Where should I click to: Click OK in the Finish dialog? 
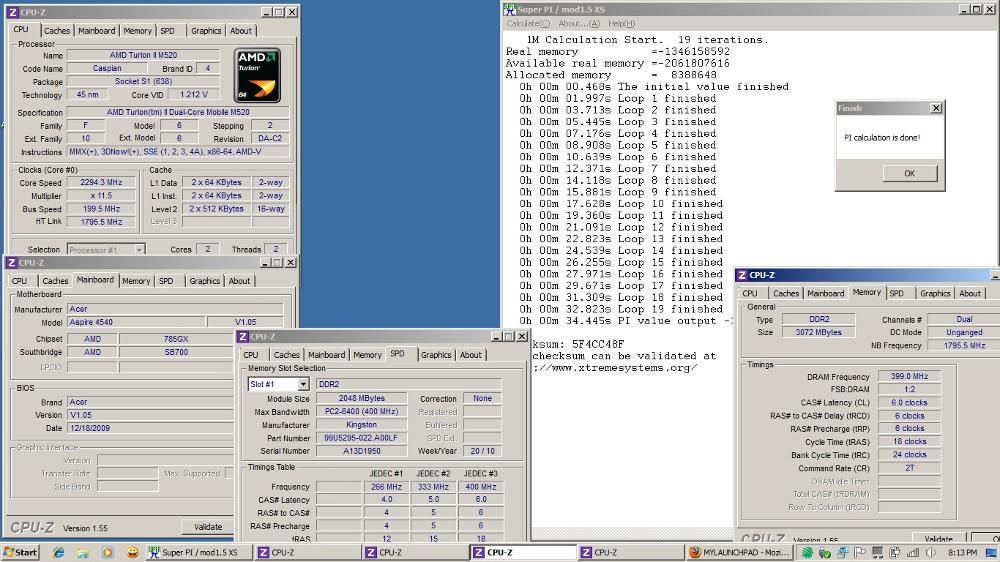[909, 173]
